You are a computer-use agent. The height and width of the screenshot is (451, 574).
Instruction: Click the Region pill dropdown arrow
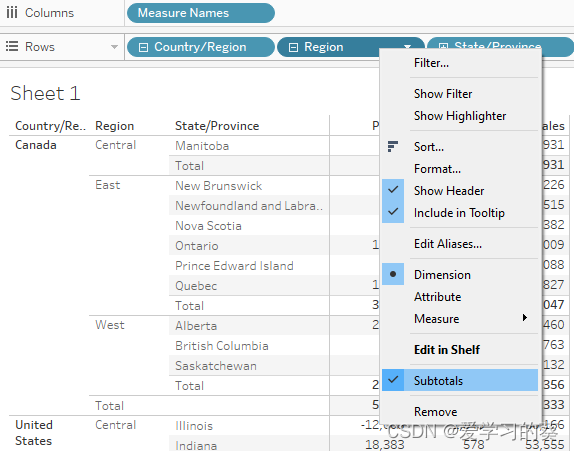point(407,47)
